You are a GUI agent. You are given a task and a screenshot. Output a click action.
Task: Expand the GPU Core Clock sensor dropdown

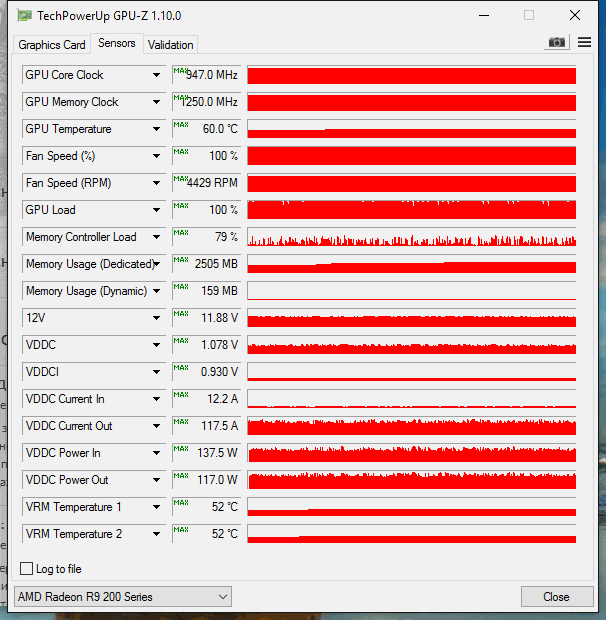point(157,75)
